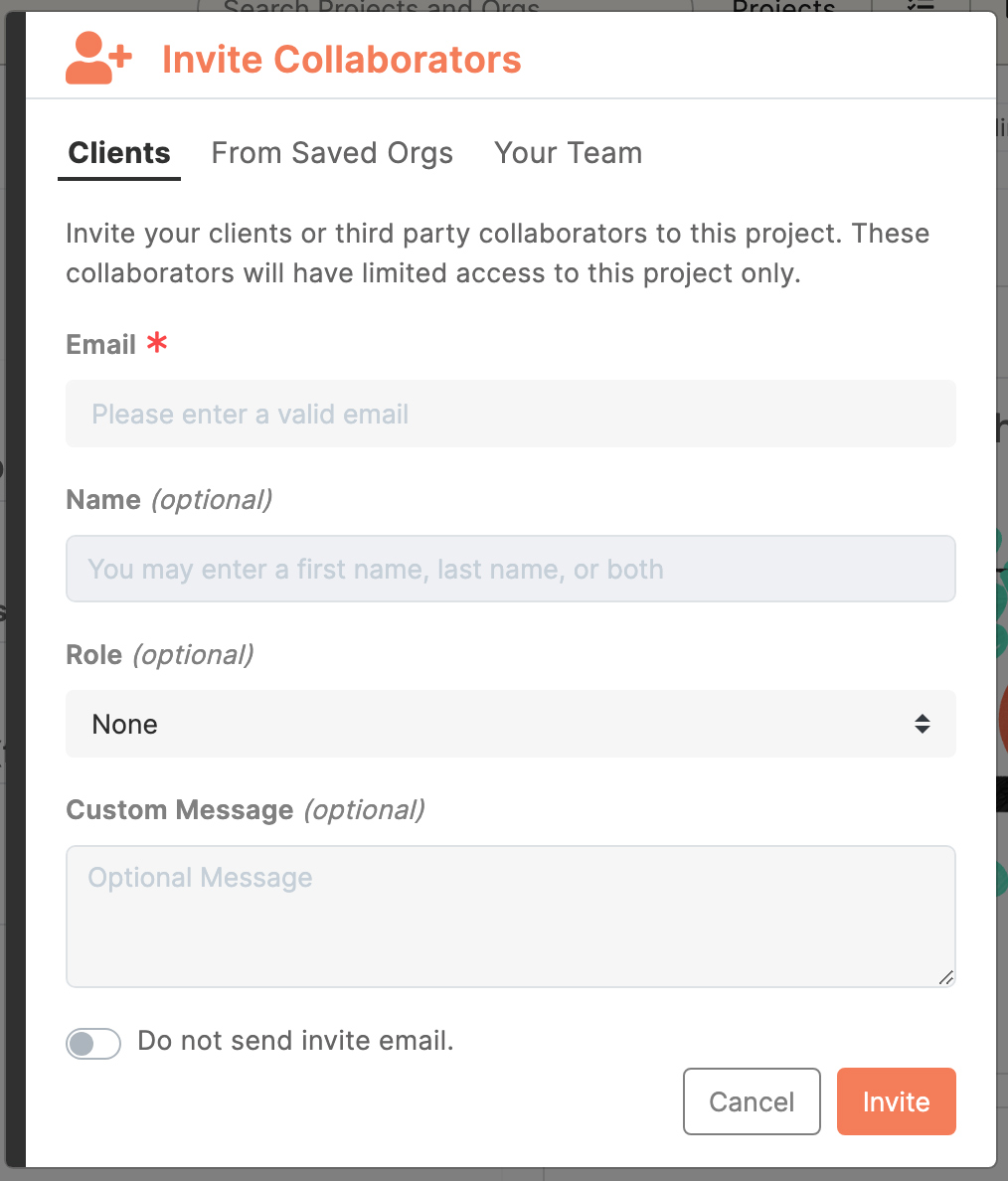Click the Search Projects and Orgs box
Screen dimensions: 1008x1181
[x=444, y=6]
